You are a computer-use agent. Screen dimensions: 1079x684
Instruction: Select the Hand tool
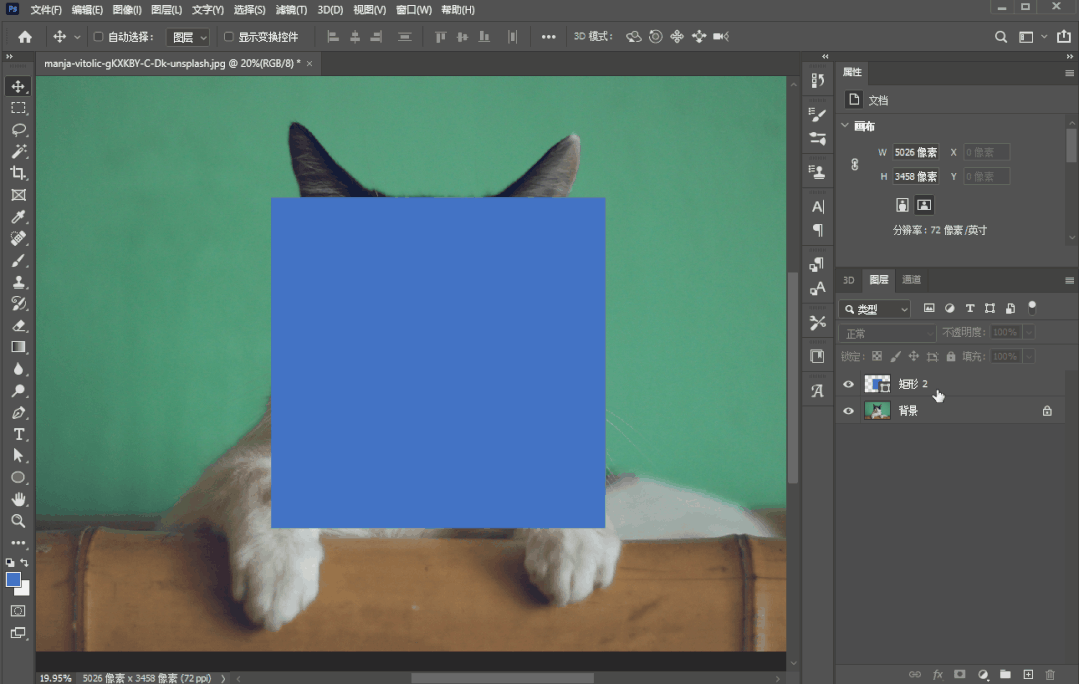coord(19,499)
